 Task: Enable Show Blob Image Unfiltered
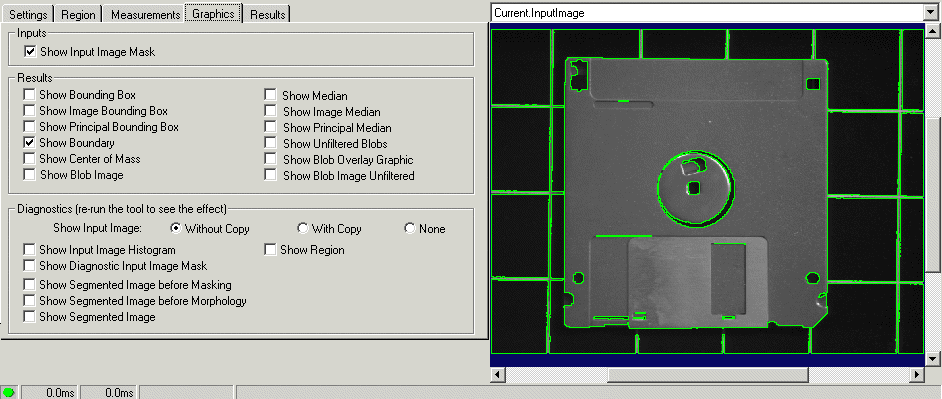270,175
